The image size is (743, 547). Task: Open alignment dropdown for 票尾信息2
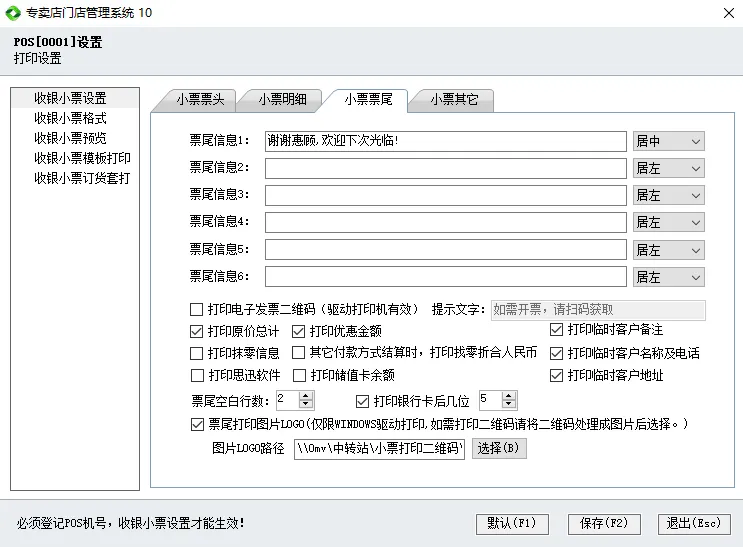(669, 168)
